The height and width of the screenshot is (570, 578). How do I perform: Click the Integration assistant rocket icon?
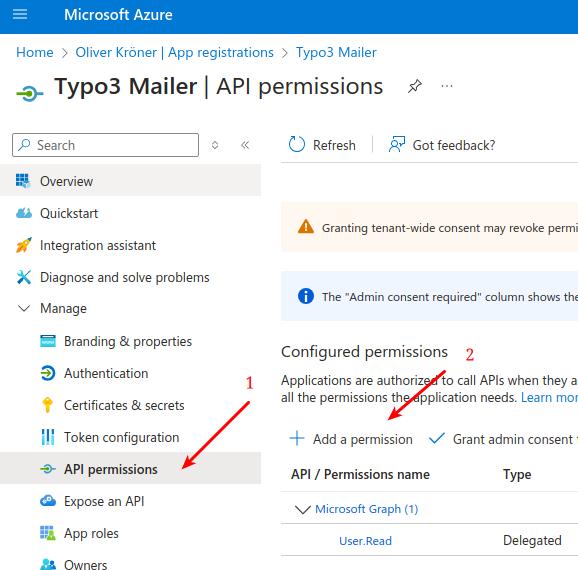point(24,245)
